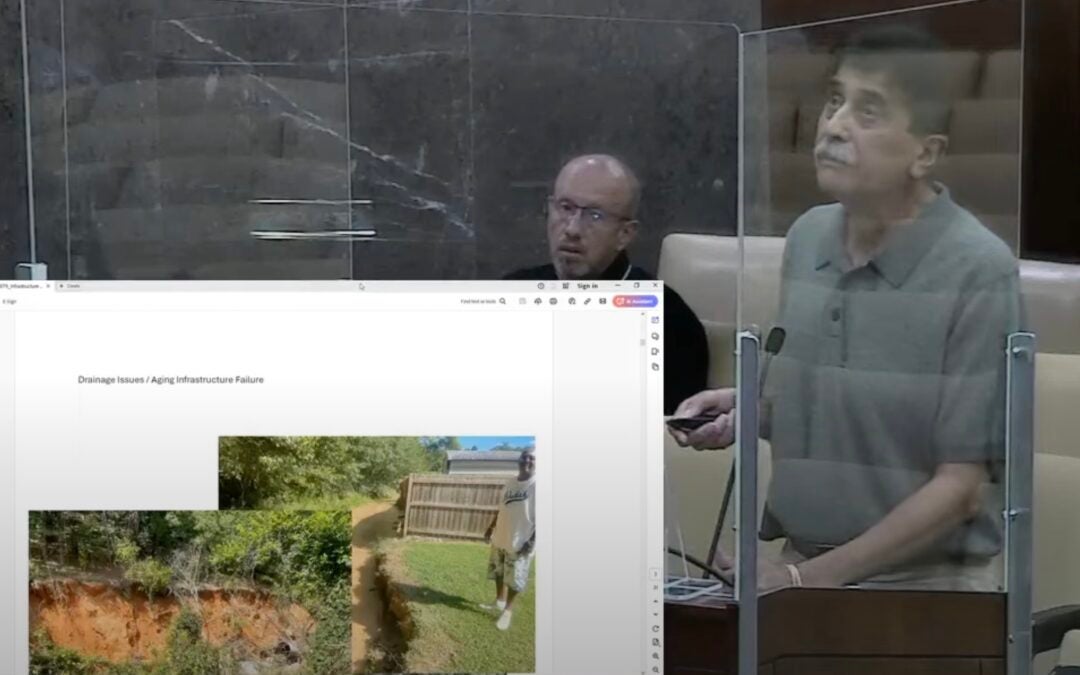Click the email share icon in toolbar
This screenshot has width=1080, height=675.
pos(602,301)
